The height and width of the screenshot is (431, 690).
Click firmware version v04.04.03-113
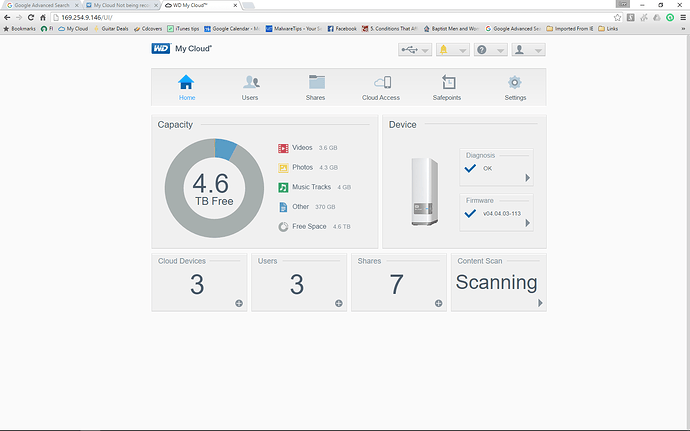pyautogui.click(x=502, y=214)
